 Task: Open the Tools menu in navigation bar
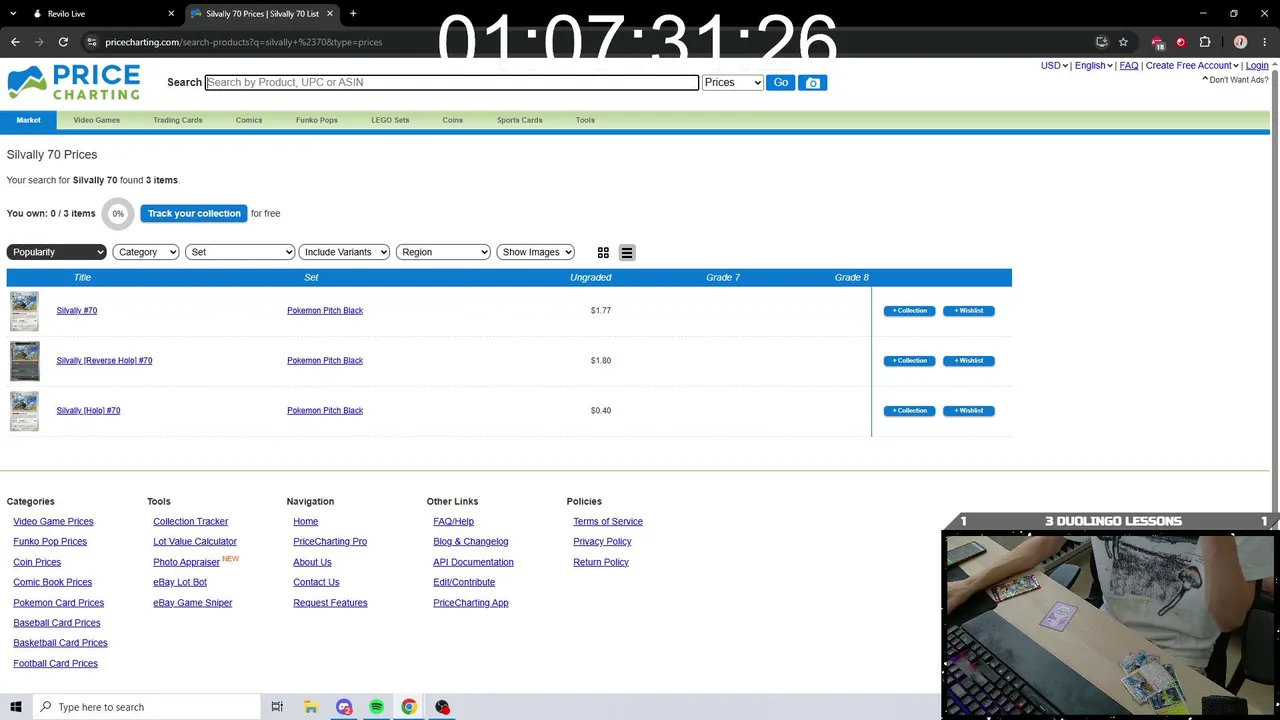tap(585, 120)
